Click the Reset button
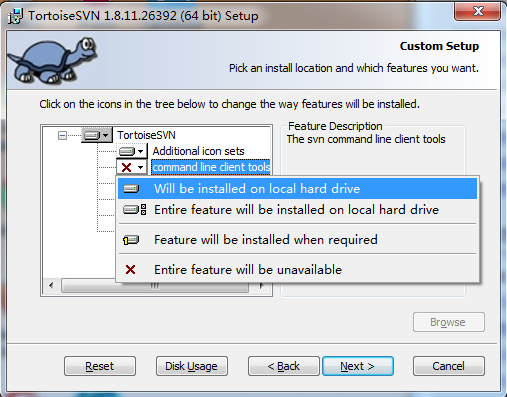 [x=100, y=366]
